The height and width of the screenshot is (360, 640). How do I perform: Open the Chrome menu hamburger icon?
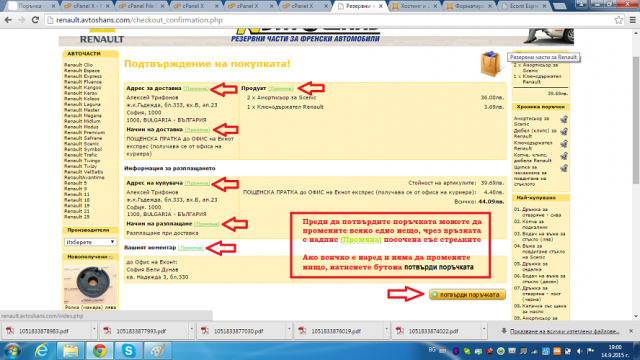(632, 20)
